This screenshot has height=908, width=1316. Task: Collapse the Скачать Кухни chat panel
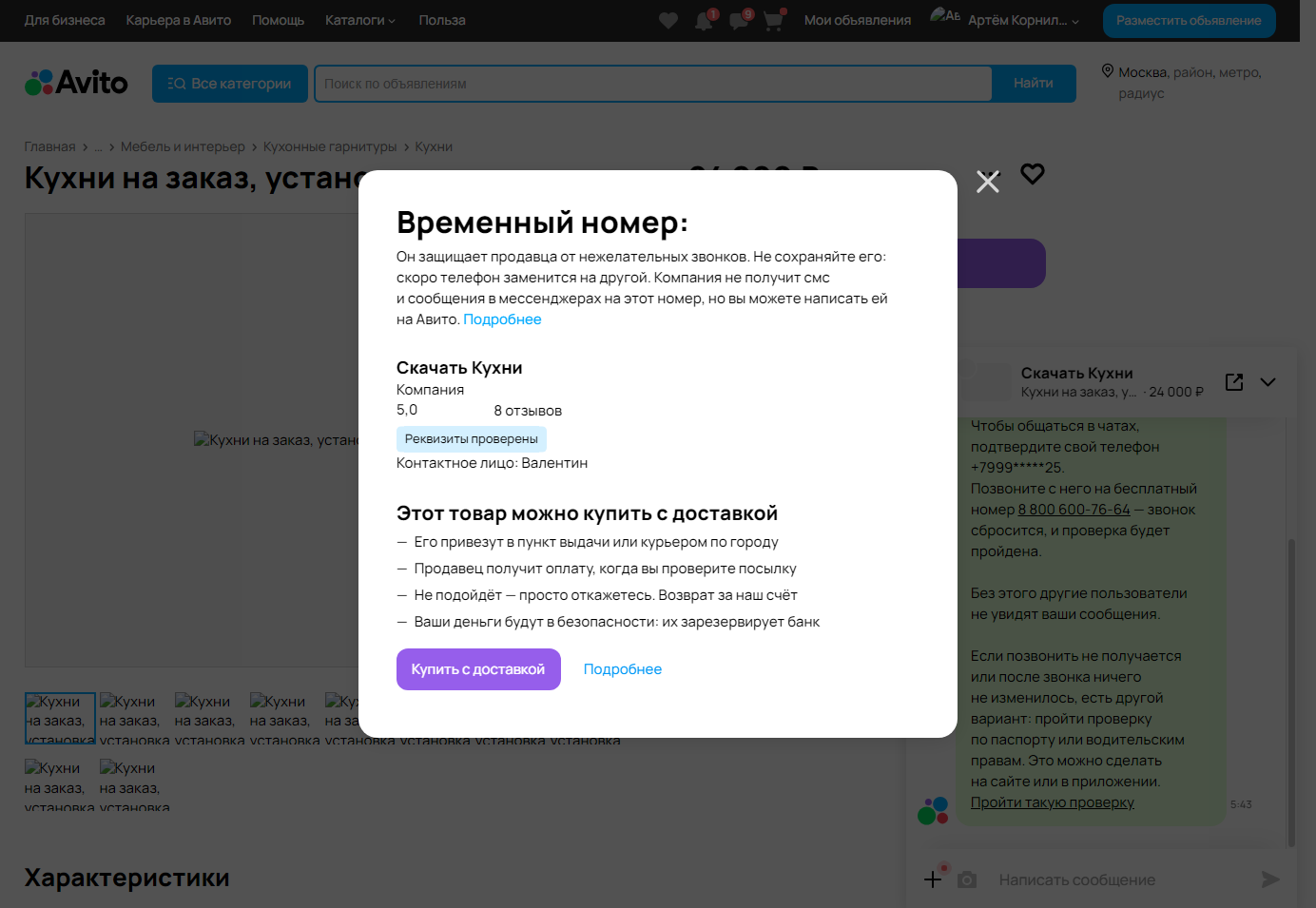1268,382
